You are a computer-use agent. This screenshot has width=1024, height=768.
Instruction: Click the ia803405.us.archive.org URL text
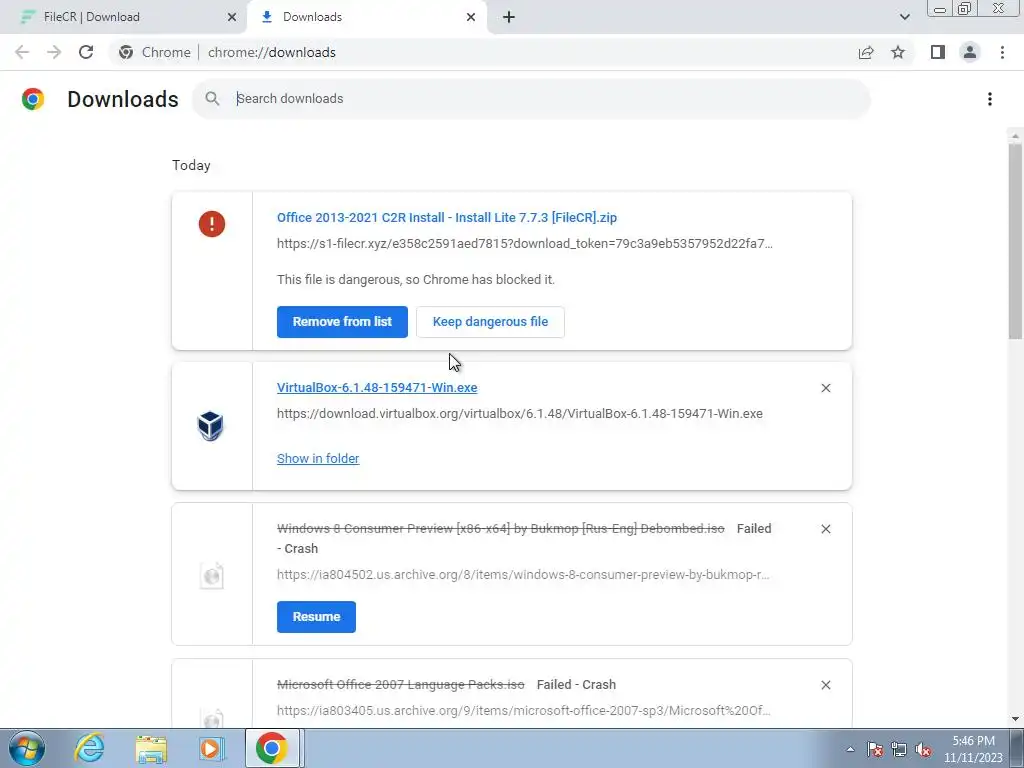point(524,711)
